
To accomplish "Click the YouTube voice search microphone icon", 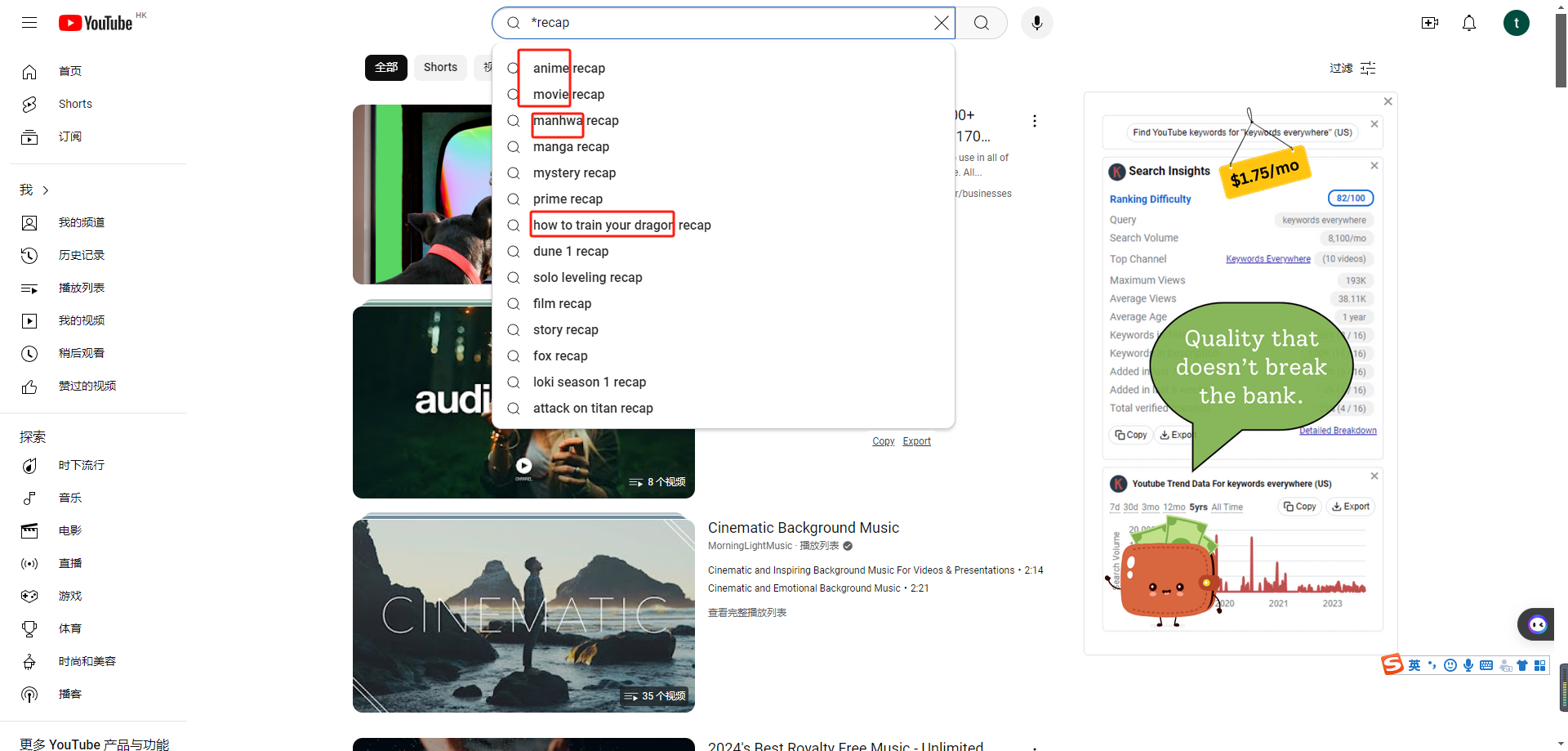I will [x=1036, y=22].
